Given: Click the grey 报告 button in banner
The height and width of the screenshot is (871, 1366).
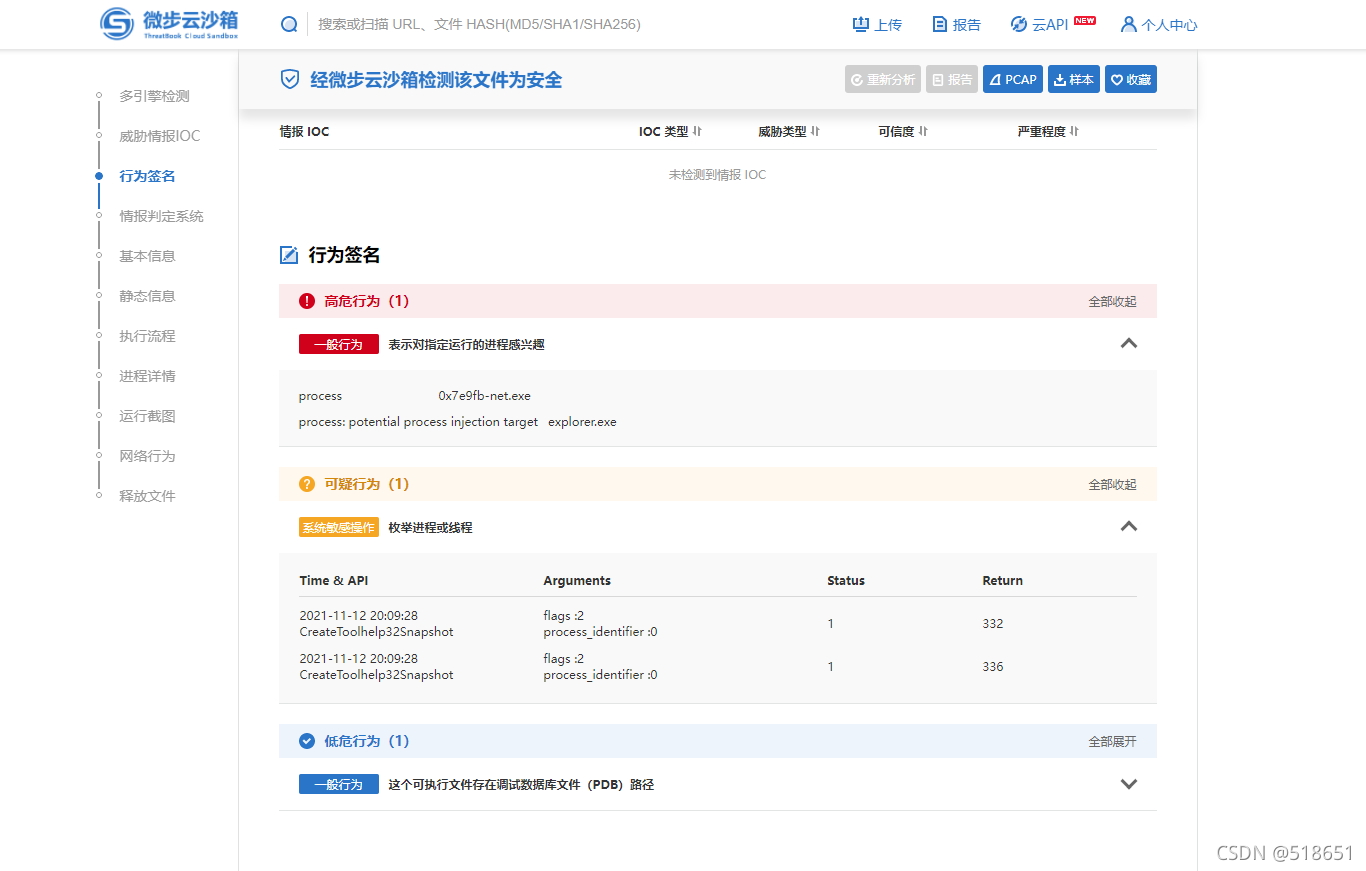Looking at the screenshot, I should (952, 80).
